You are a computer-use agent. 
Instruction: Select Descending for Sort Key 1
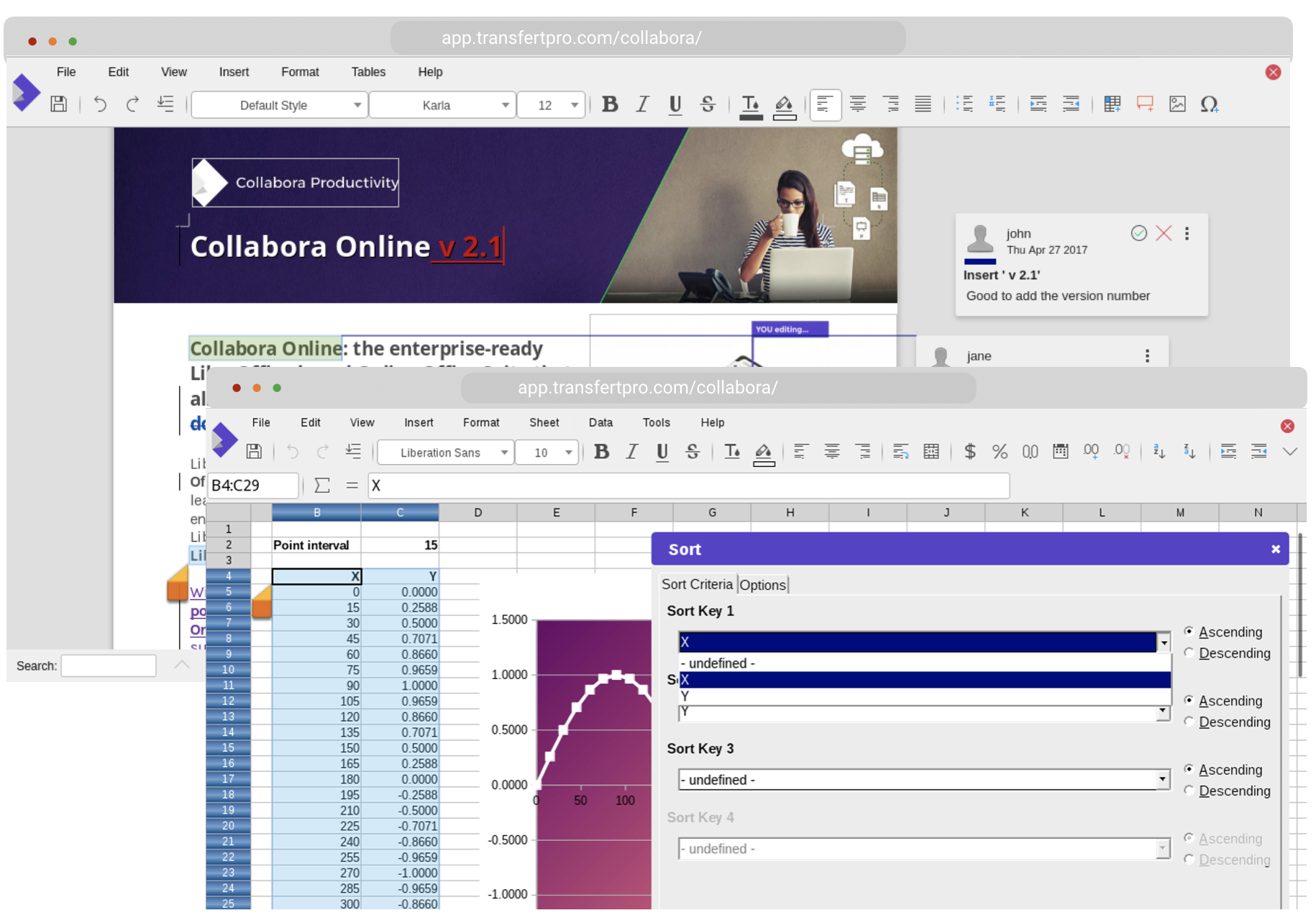(x=1189, y=653)
